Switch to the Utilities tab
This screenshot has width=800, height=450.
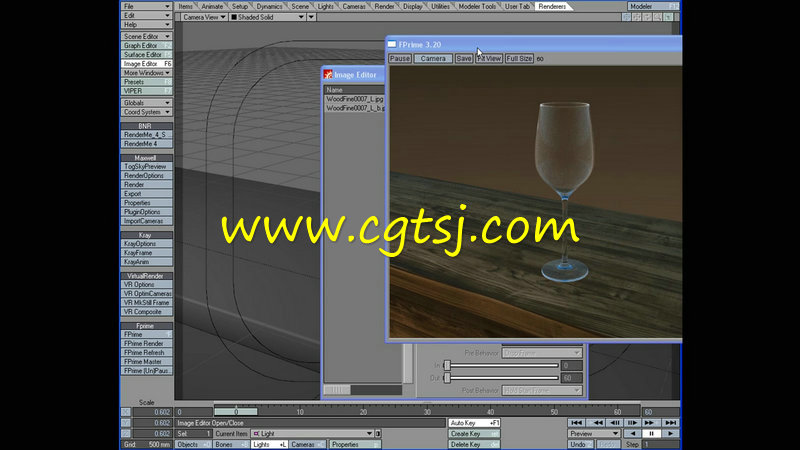click(440, 7)
